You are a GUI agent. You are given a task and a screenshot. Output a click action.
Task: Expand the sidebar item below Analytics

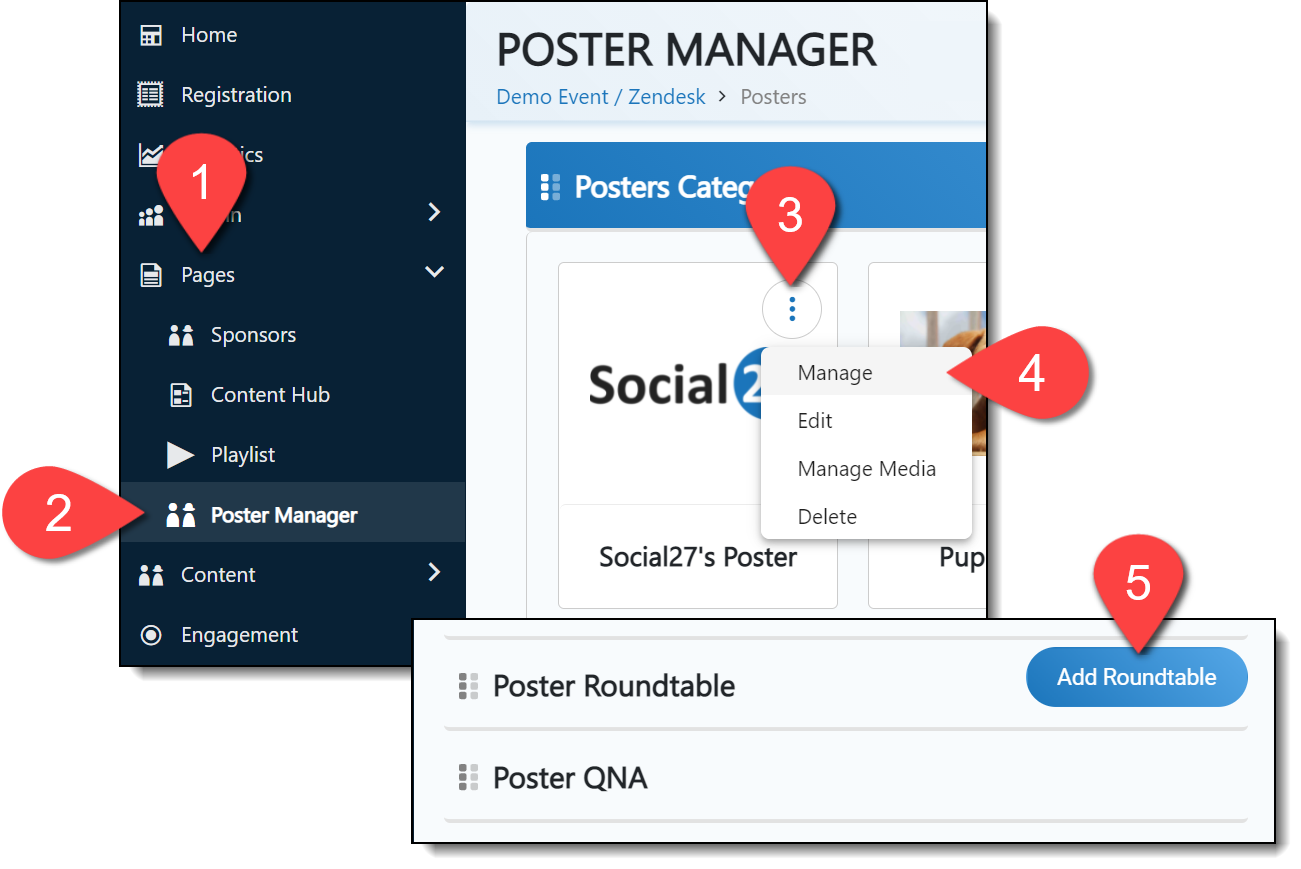coord(434,212)
